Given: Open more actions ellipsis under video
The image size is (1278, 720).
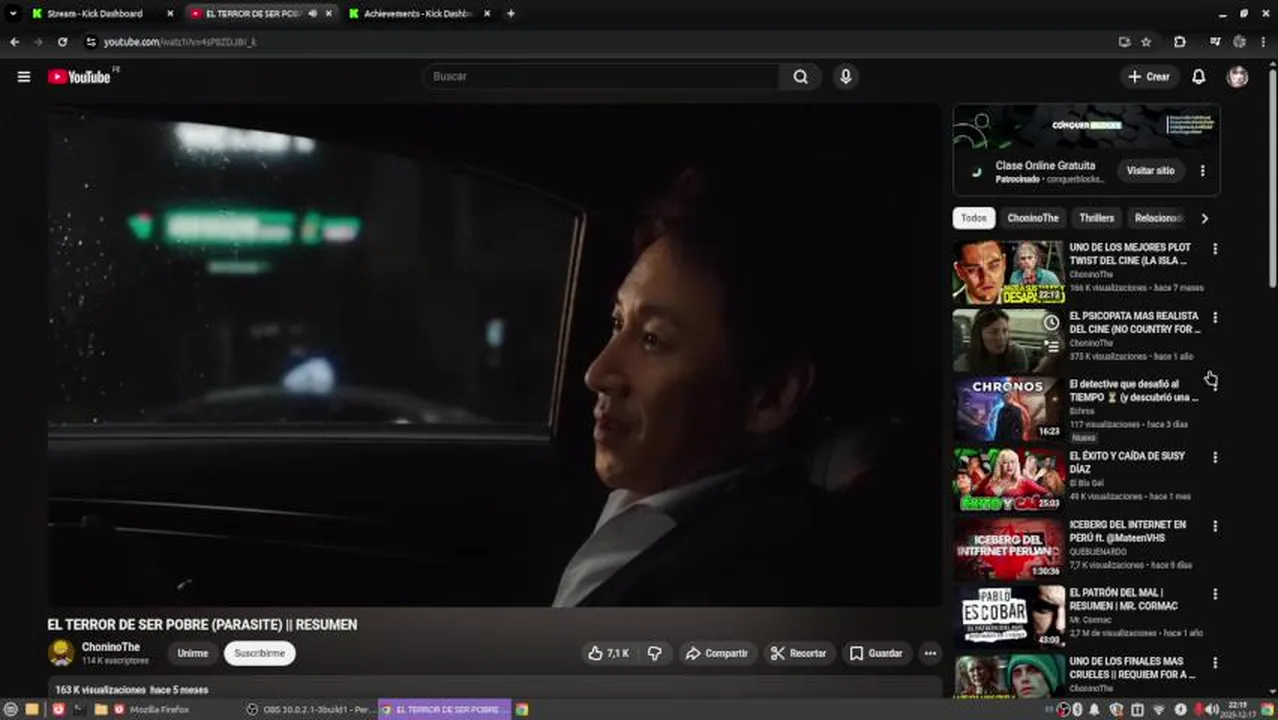Looking at the screenshot, I should (x=930, y=653).
